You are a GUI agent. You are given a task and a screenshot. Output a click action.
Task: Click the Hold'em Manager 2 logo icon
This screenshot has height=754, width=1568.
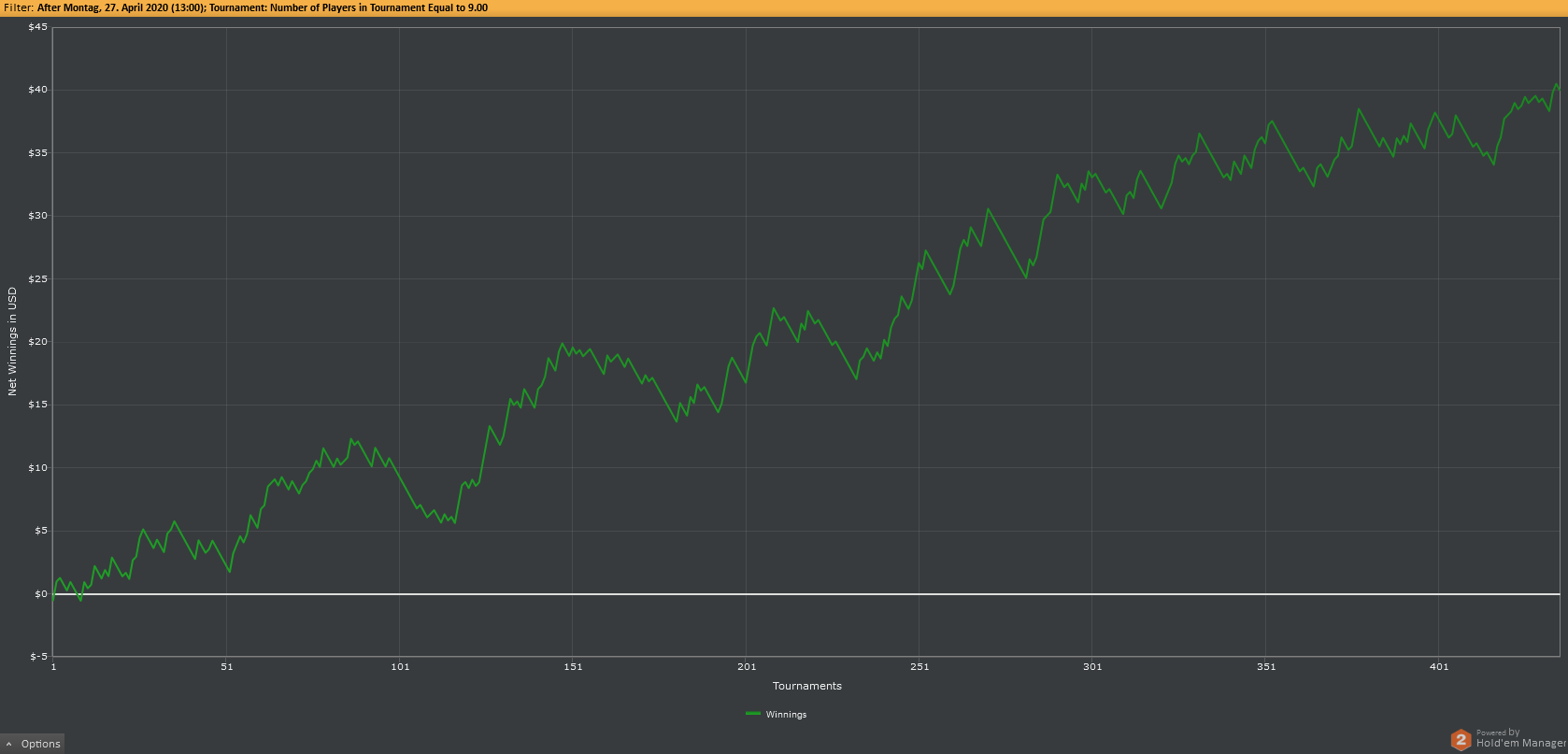[x=1461, y=740]
